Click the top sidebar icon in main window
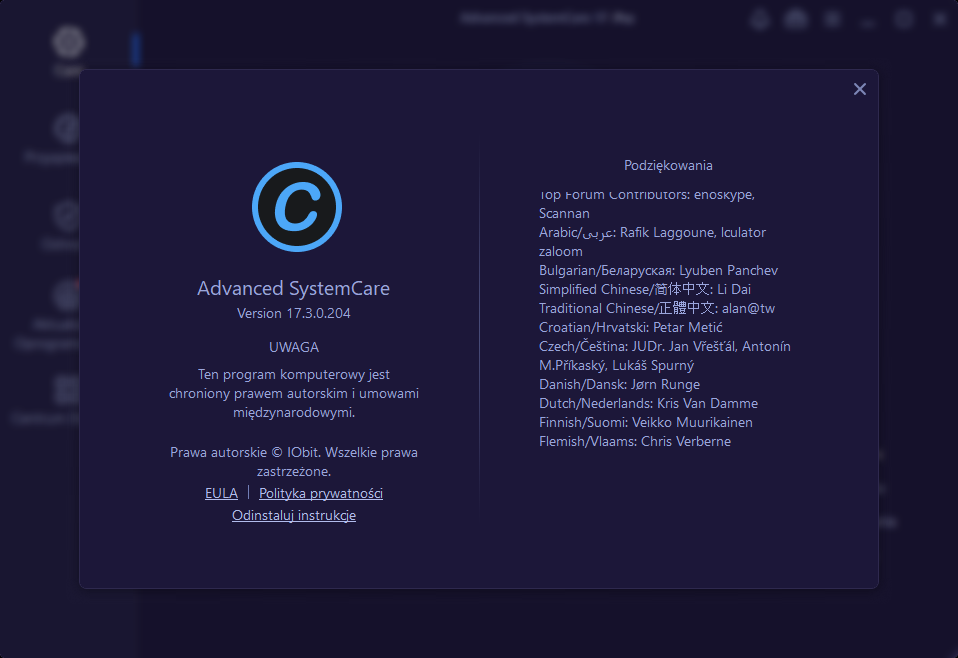This screenshot has height=658, width=958. (68, 42)
